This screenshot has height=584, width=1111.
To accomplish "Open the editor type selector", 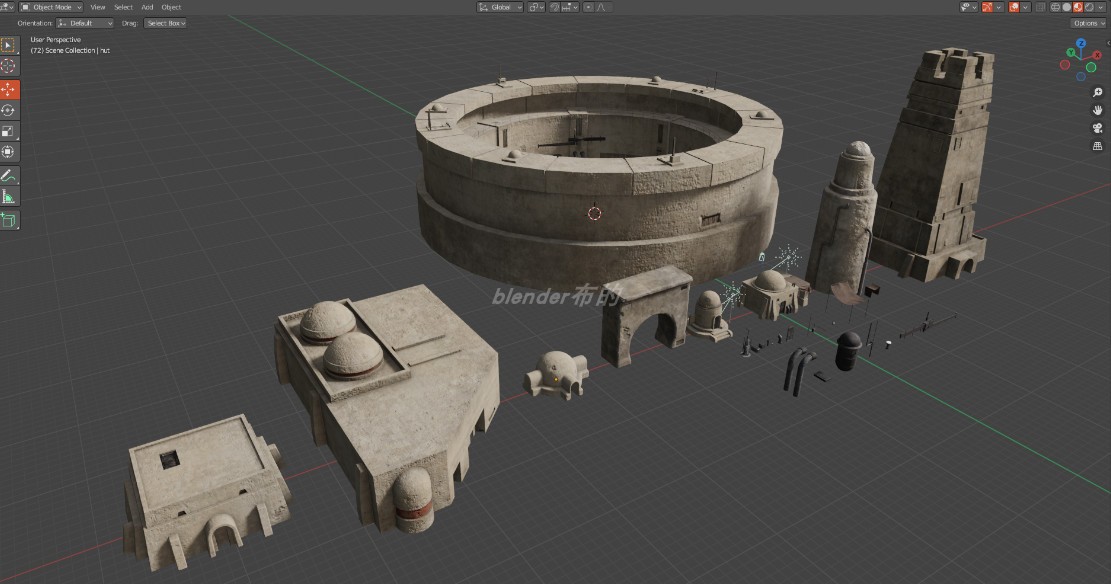I will click(x=7, y=7).
